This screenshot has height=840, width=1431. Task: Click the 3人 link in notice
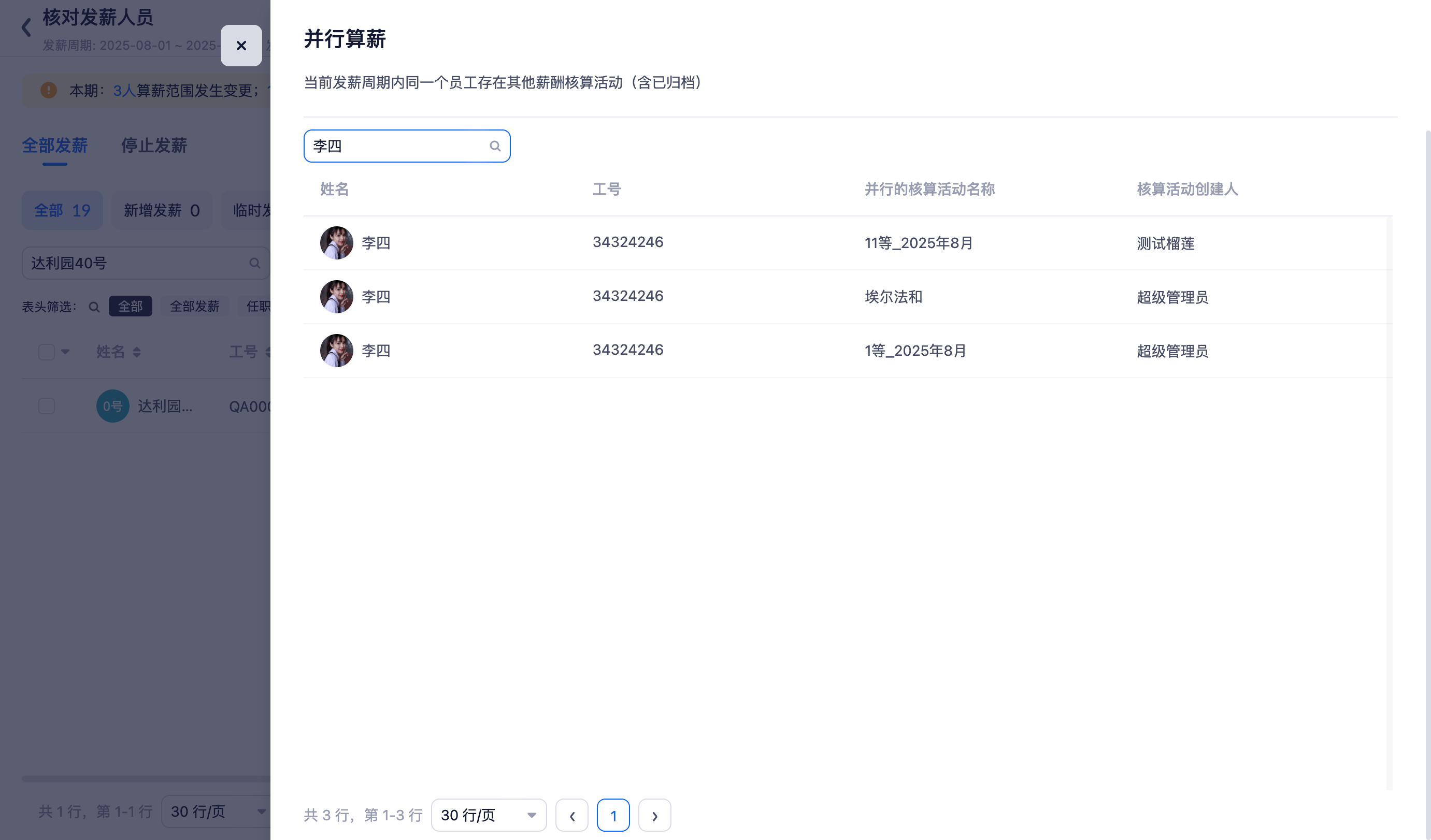coord(124,91)
